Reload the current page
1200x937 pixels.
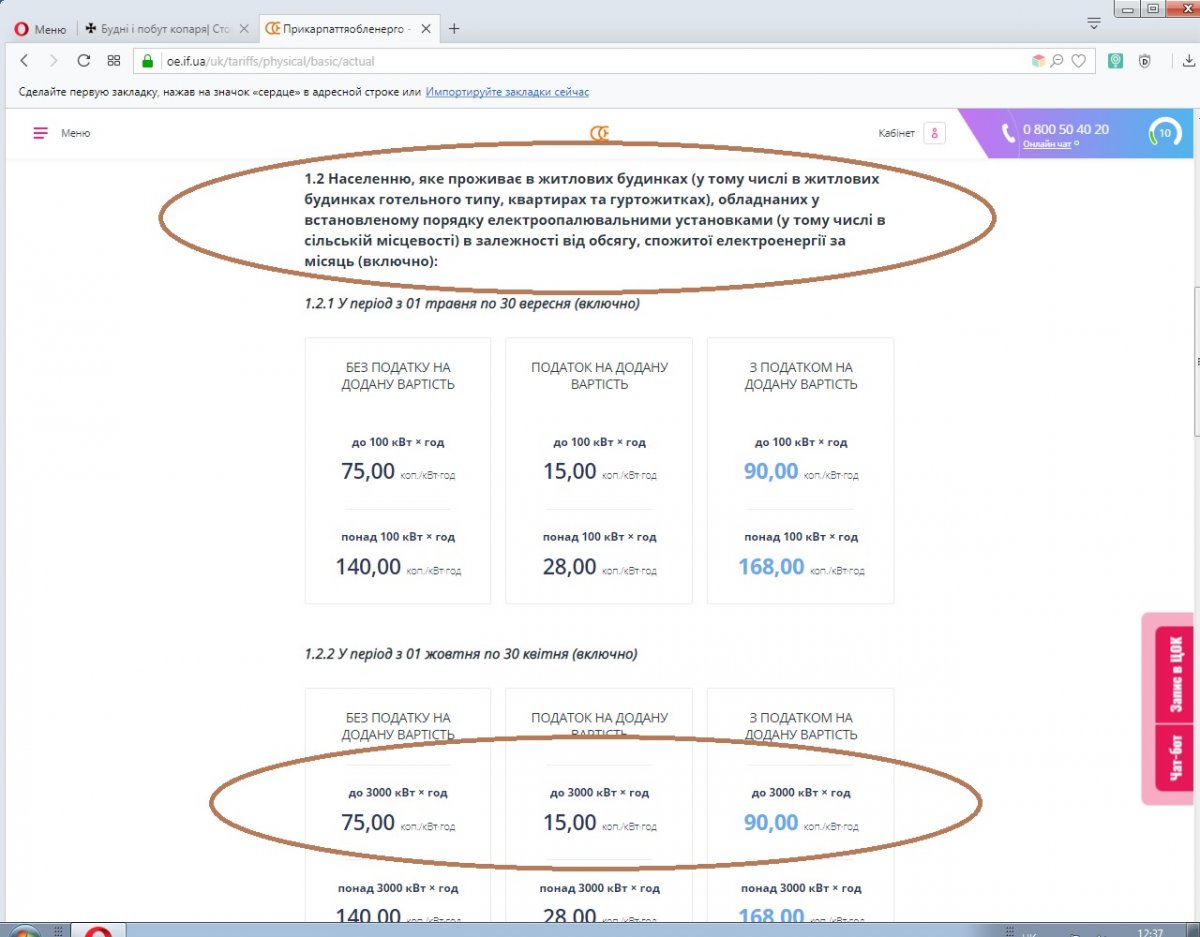(x=84, y=61)
